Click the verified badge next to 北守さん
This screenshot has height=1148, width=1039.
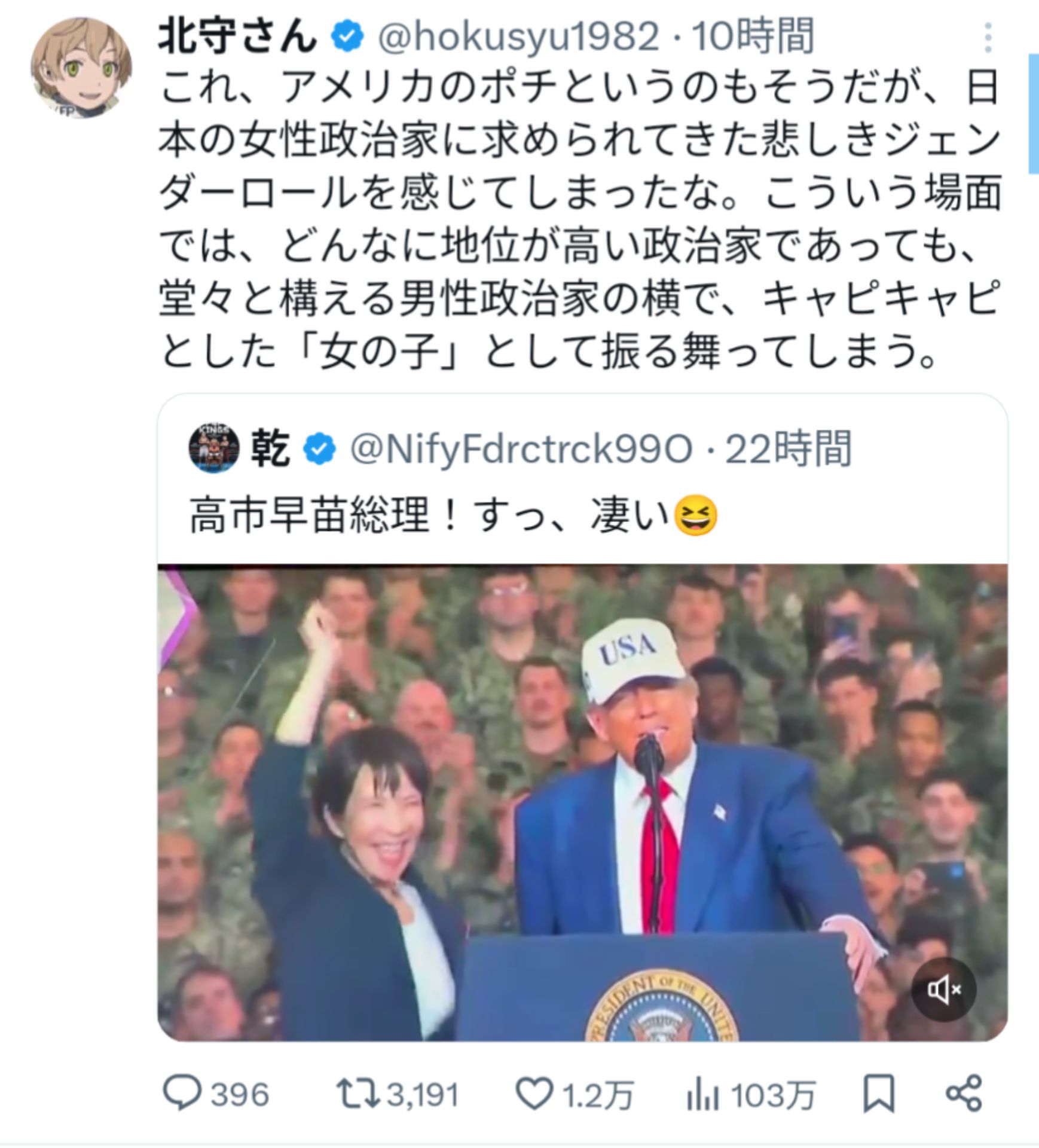tap(346, 36)
